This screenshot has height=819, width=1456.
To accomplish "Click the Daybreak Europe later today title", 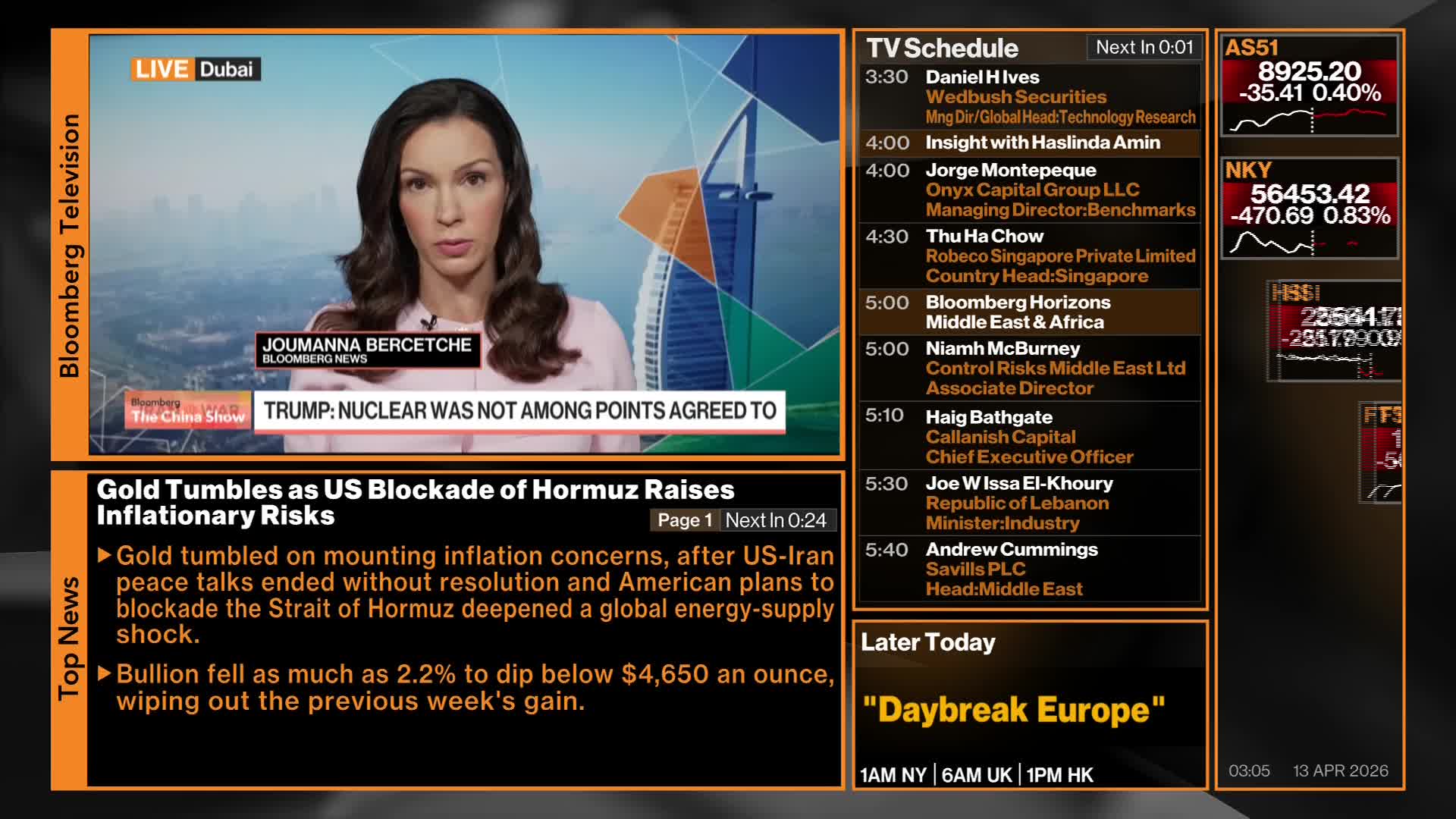I will [1013, 711].
